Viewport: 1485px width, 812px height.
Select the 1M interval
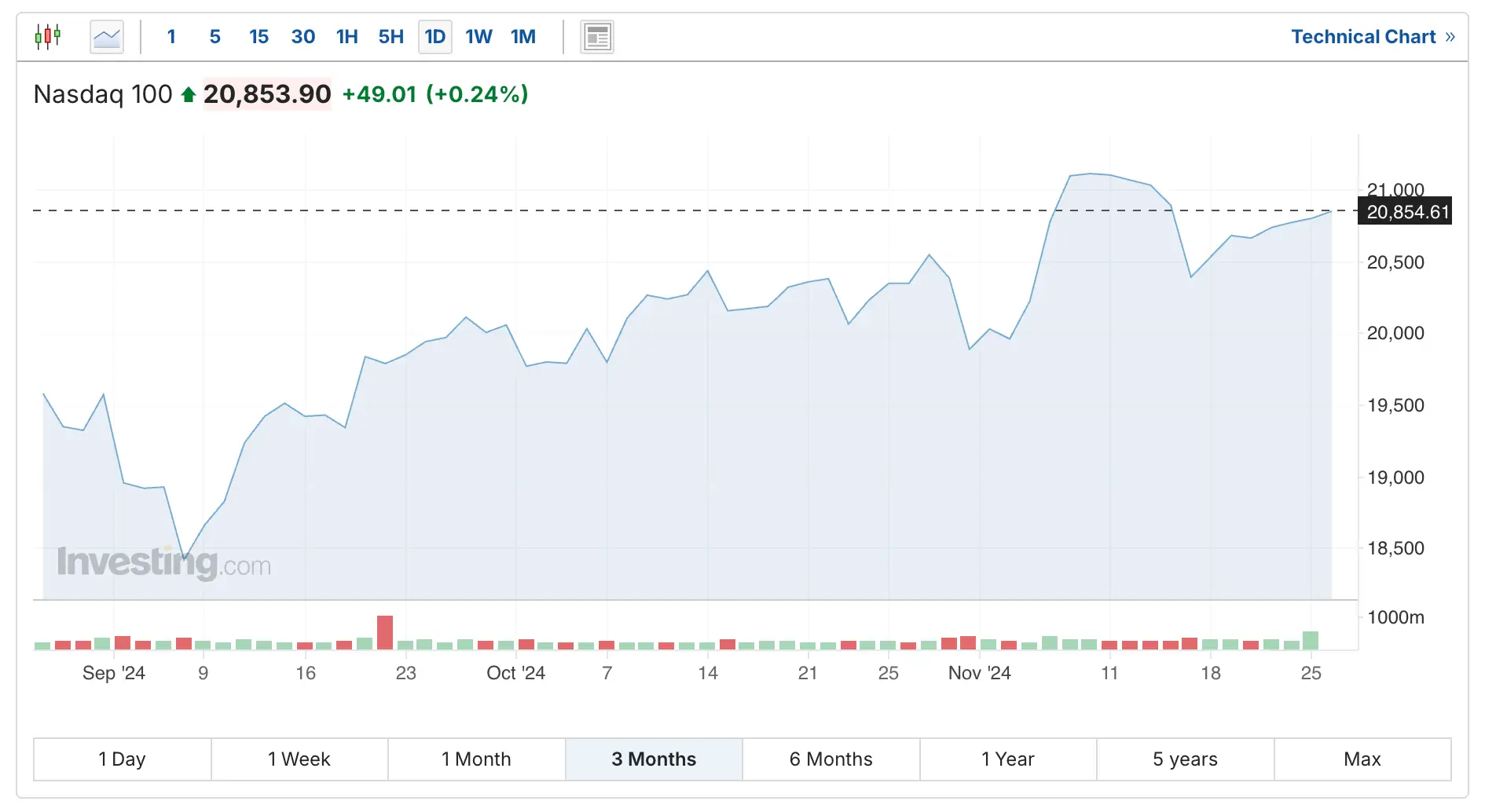click(523, 37)
